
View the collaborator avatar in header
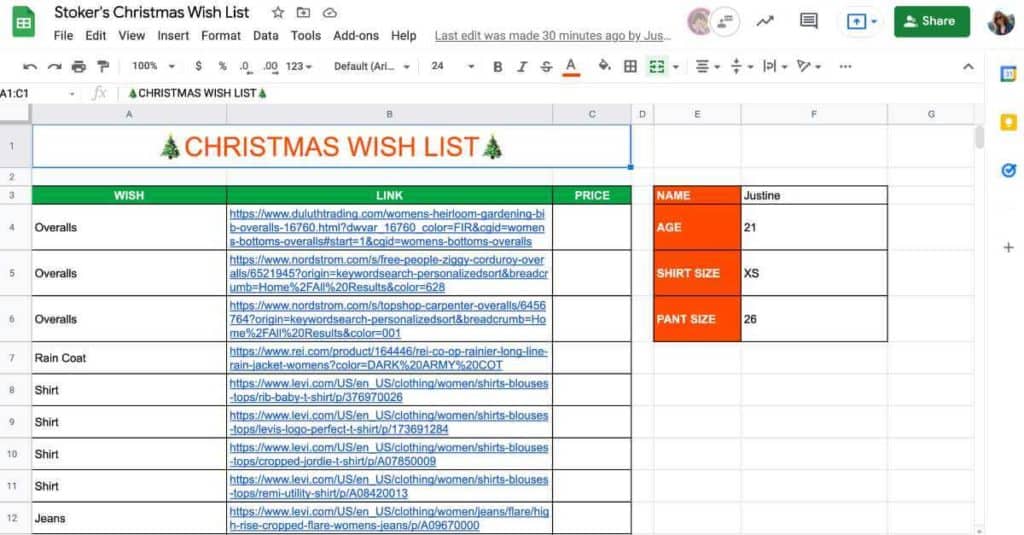tap(699, 22)
